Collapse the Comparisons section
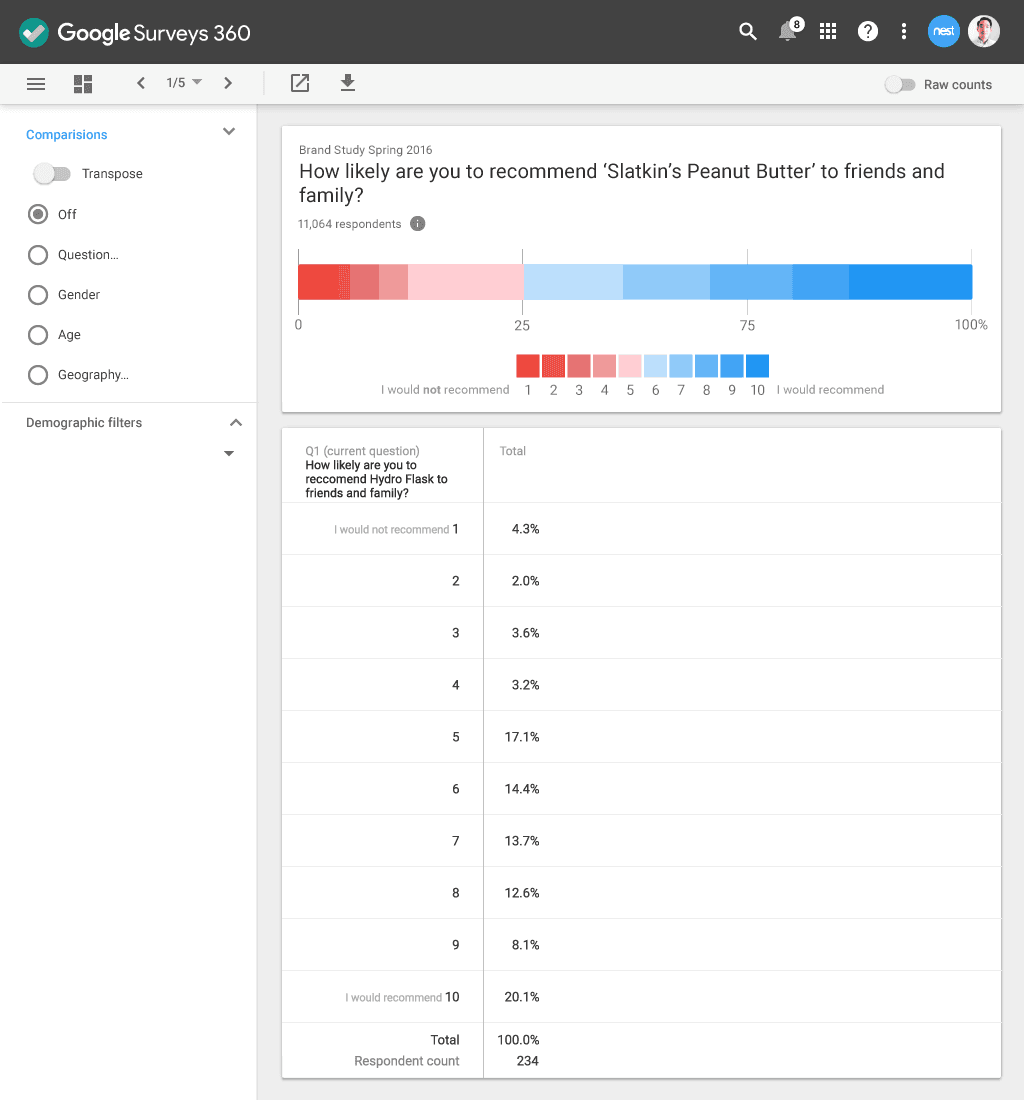 pos(228,131)
